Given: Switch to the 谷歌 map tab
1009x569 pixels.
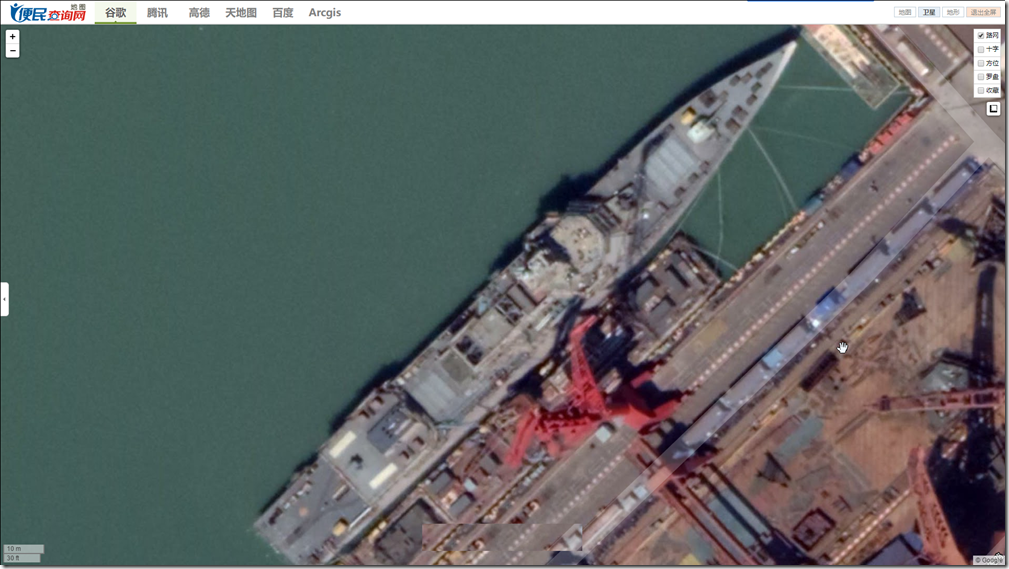Looking at the screenshot, I should [116, 13].
